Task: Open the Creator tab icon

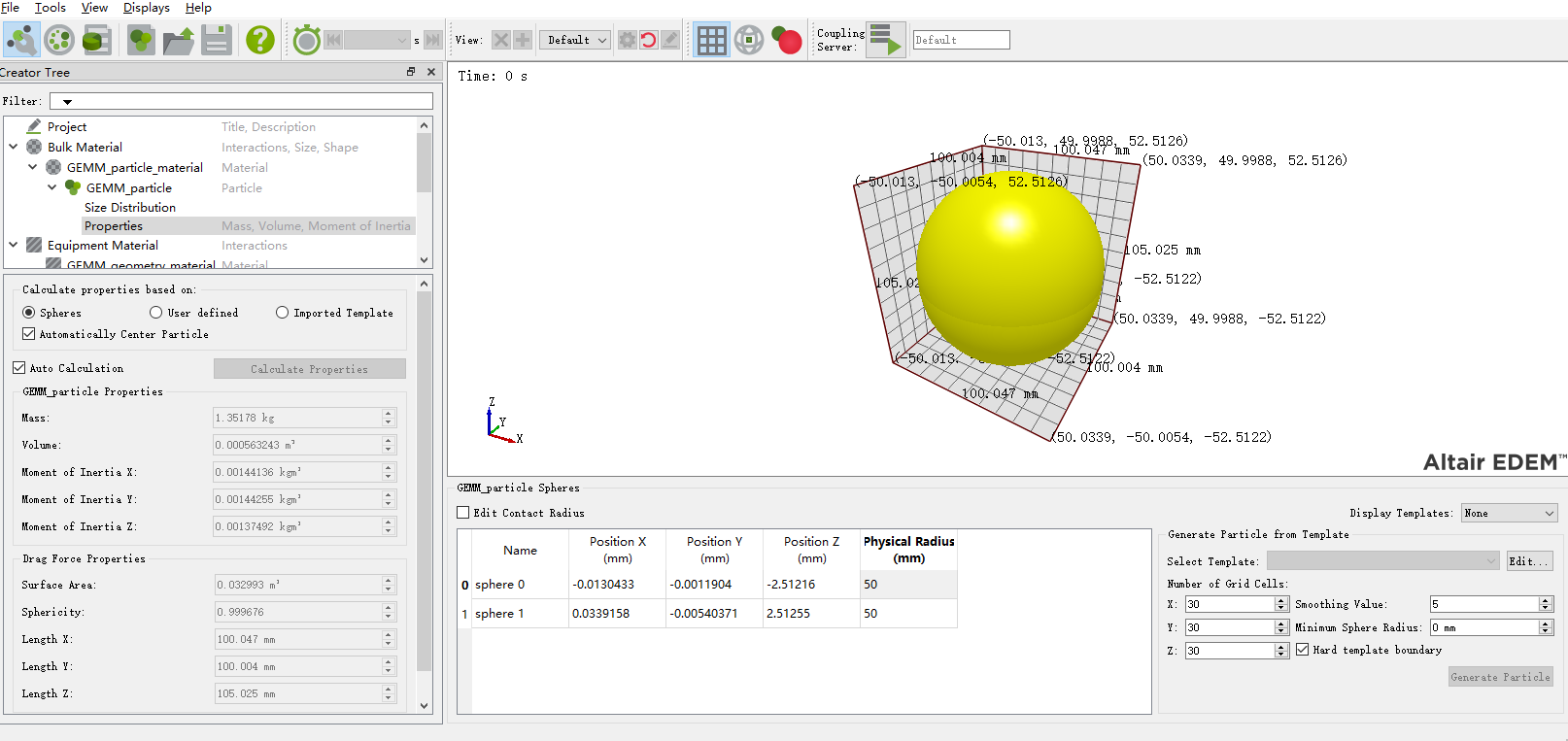Action: [x=21, y=40]
